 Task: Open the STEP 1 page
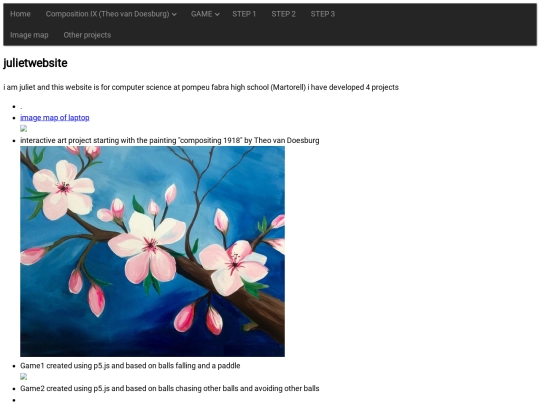click(244, 14)
